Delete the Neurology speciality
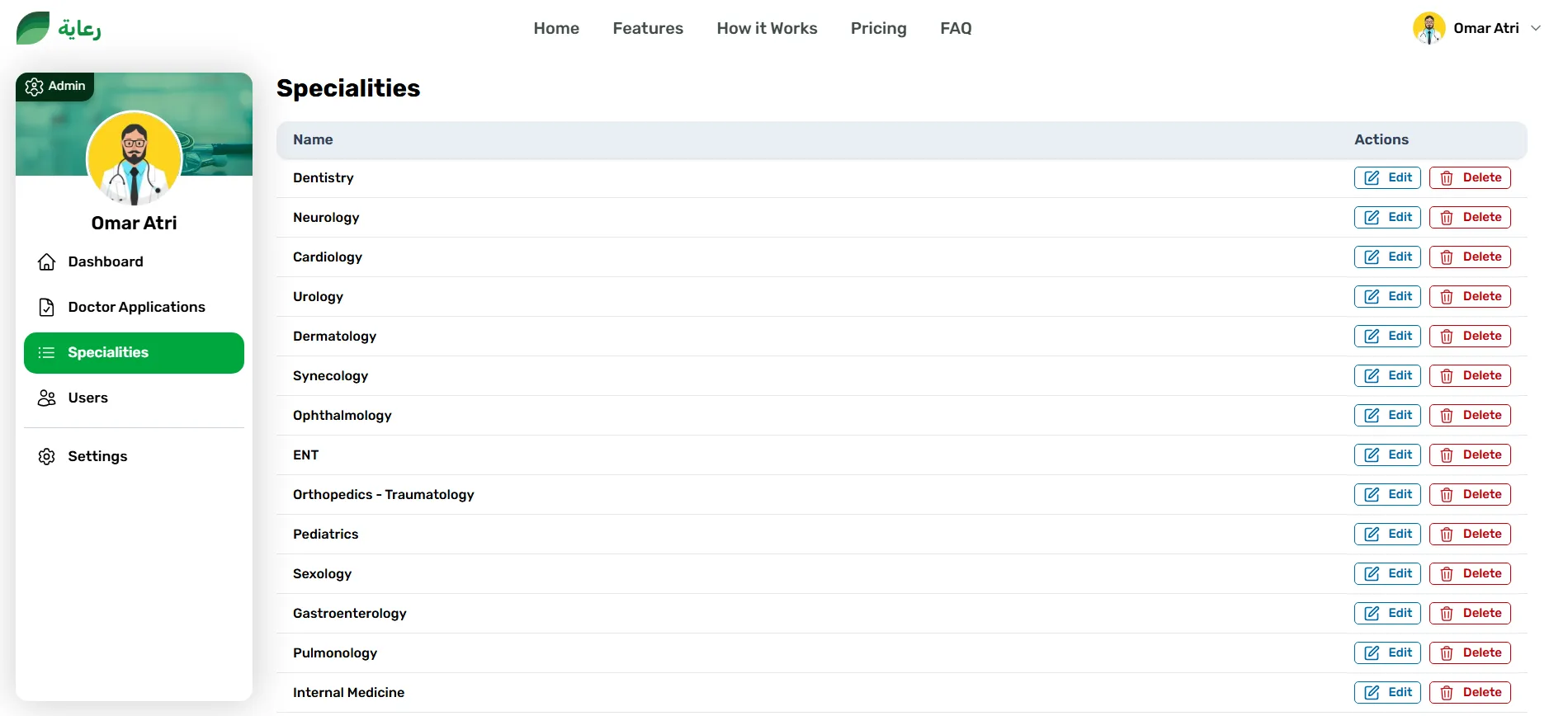The width and height of the screenshot is (1568, 716). tap(1470, 218)
